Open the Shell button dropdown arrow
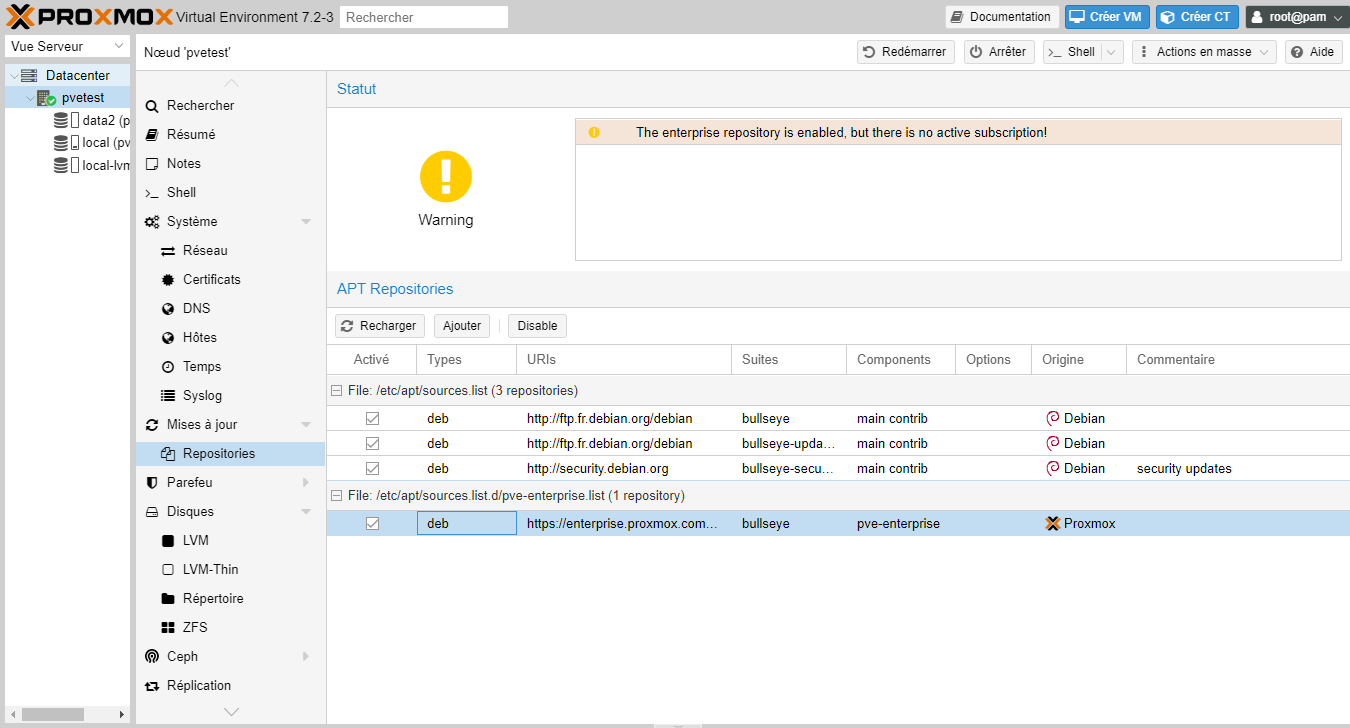 point(1111,52)
